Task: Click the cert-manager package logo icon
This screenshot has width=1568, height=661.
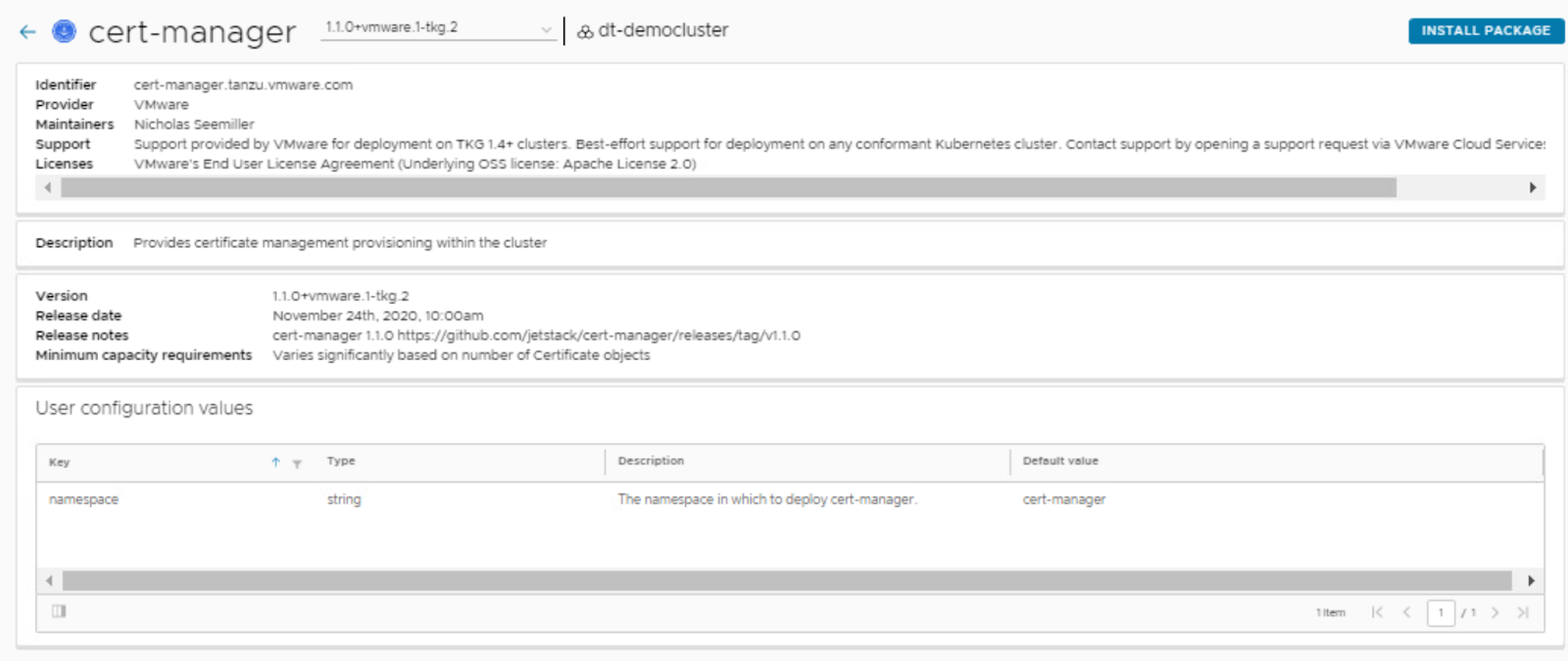Action: pyautogui.click(x=64, y=31)
